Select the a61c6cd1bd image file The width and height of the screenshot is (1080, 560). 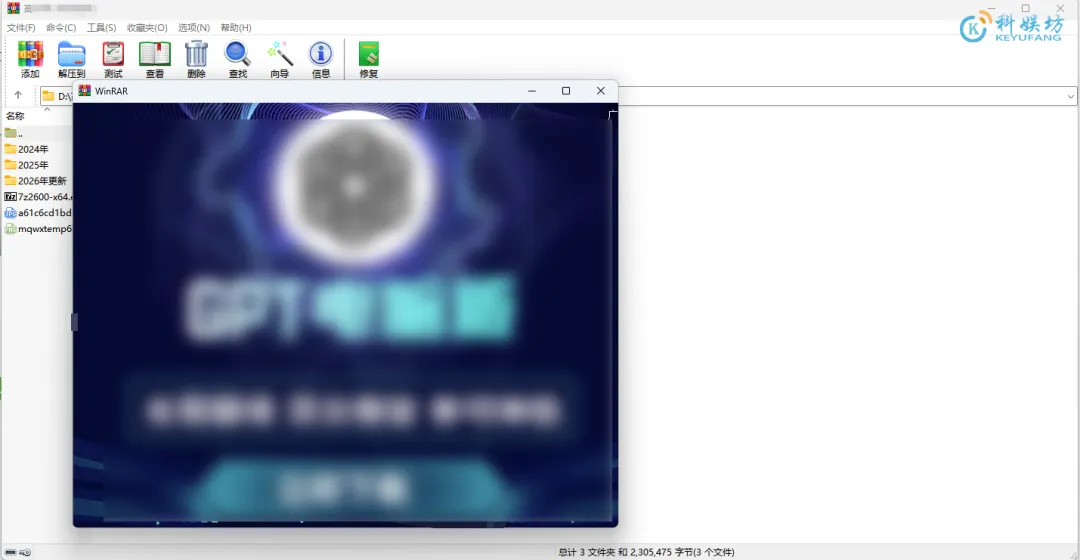[x=38, y=213]
